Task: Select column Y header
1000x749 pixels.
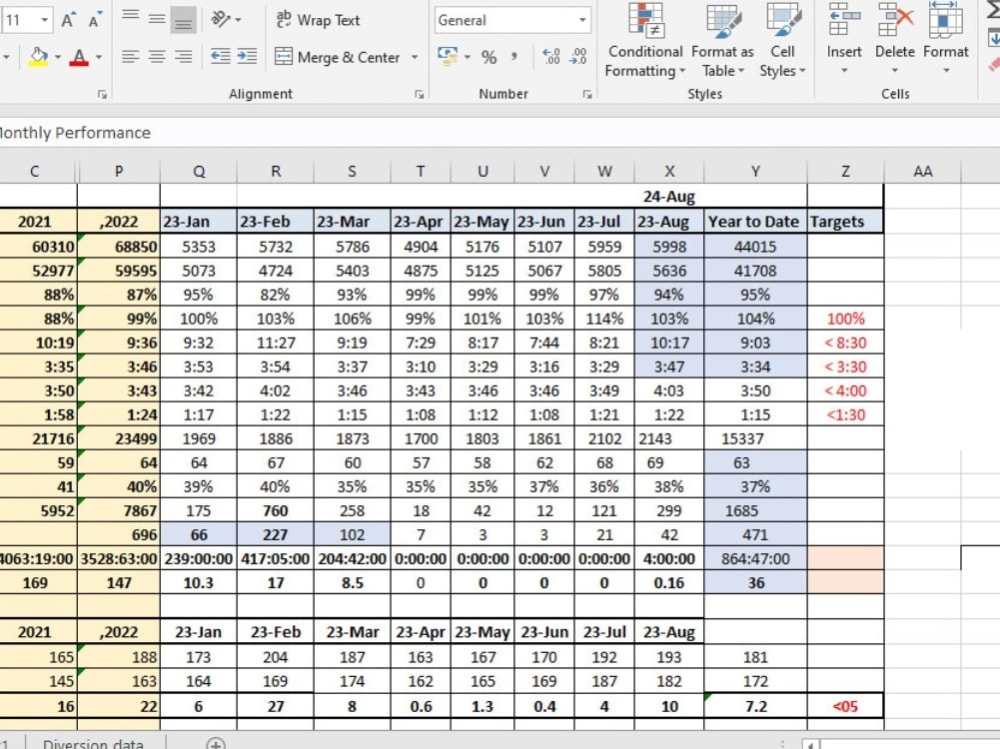Action: point(755,171)
